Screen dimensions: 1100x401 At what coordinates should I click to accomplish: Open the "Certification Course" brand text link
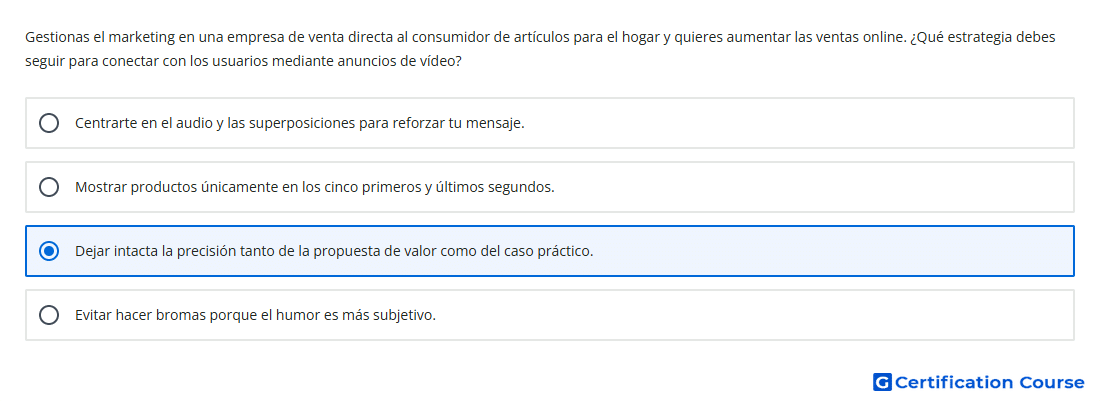pos(989,382)
